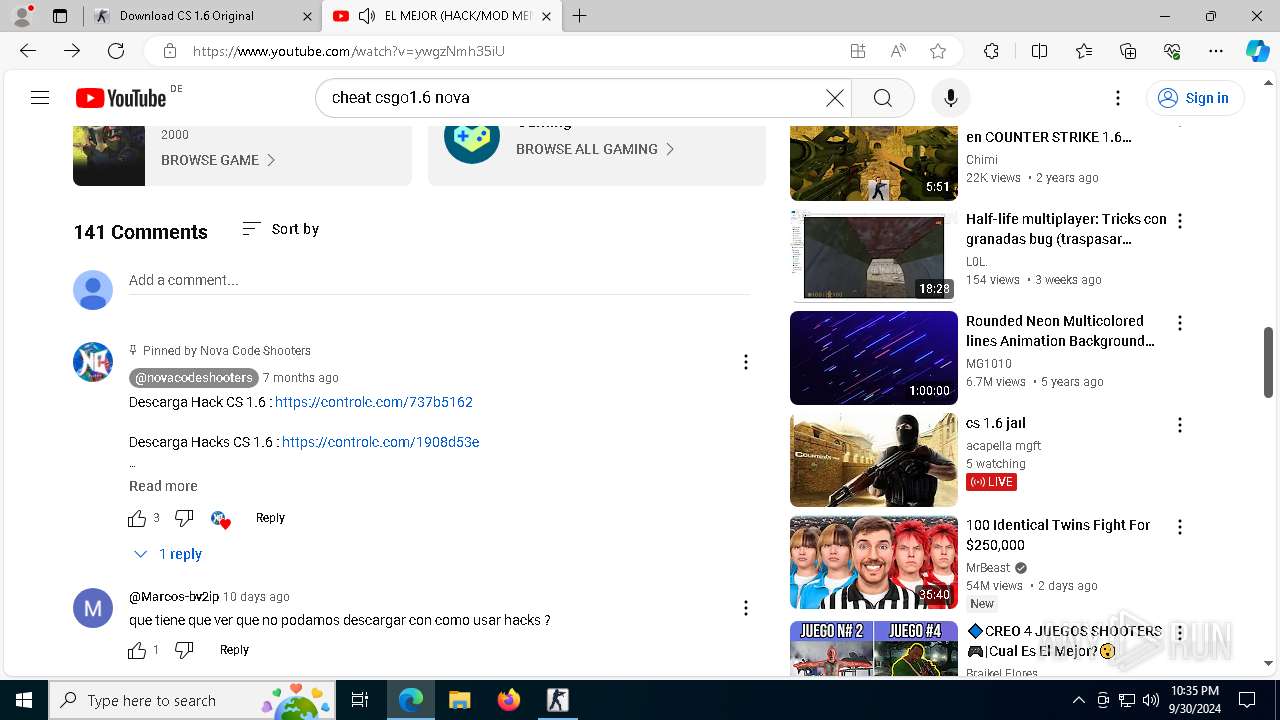
Task: Add this page to favorites star icon
Action: [938, 51]
